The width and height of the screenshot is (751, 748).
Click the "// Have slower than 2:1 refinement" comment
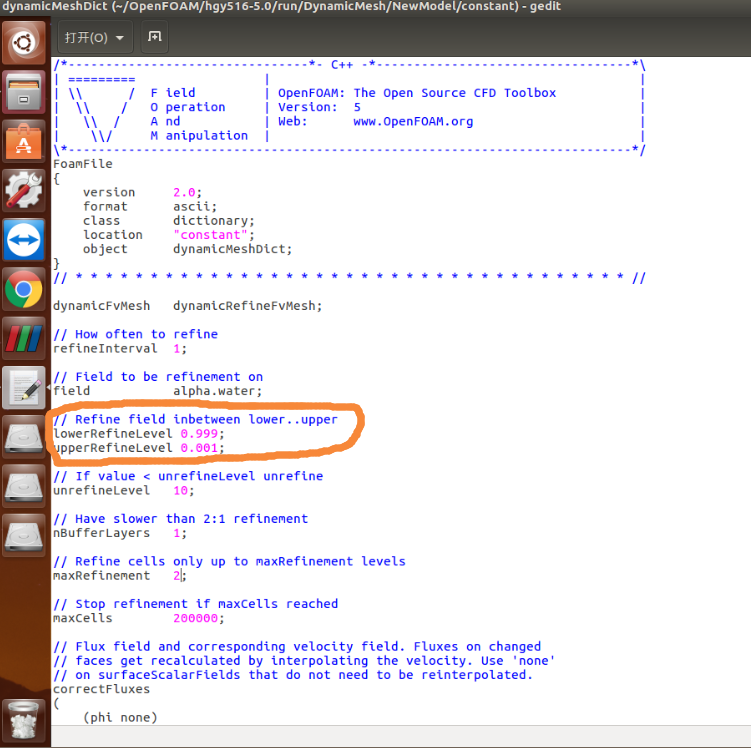[181, 519]
